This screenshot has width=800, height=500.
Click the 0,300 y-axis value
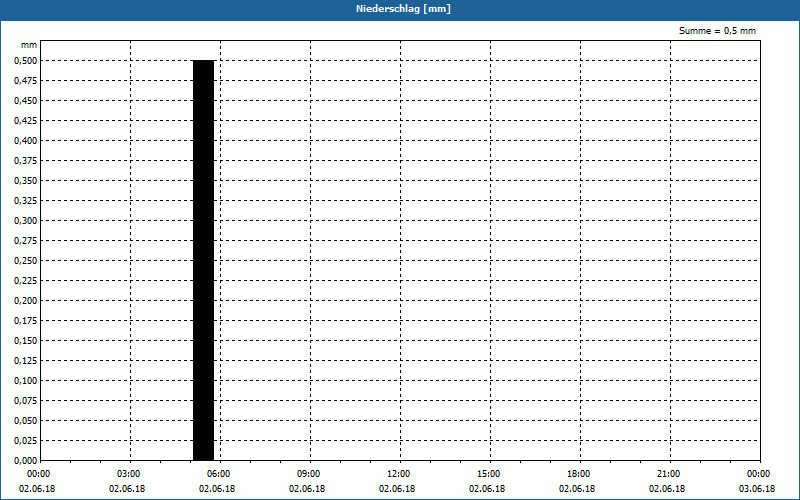point(26,221)
